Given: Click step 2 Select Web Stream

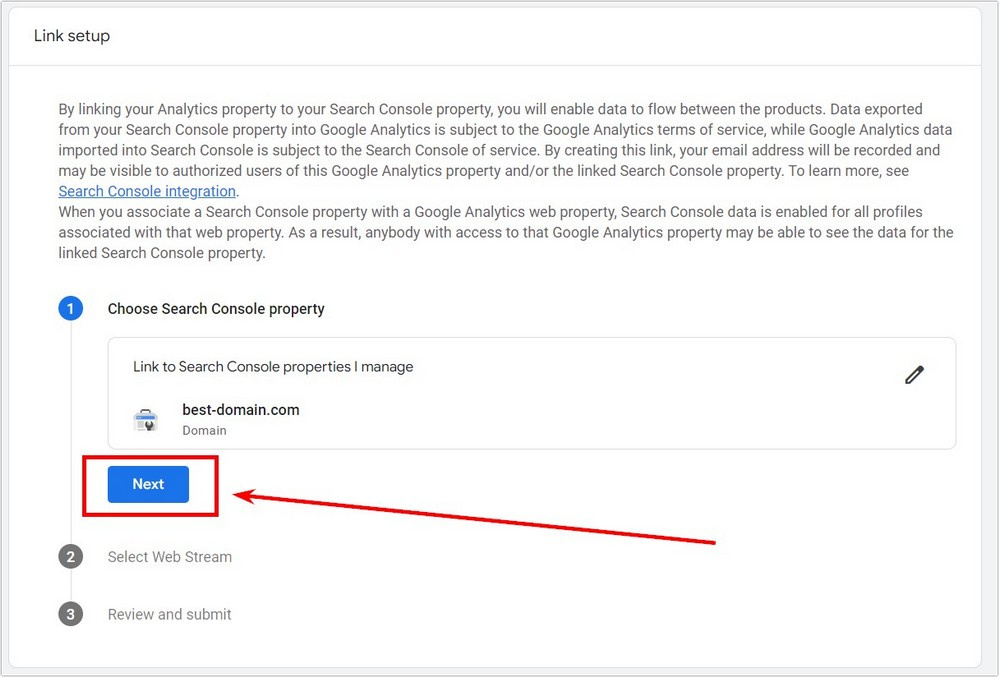Looking at the screenshot, I should pos(170,557).
